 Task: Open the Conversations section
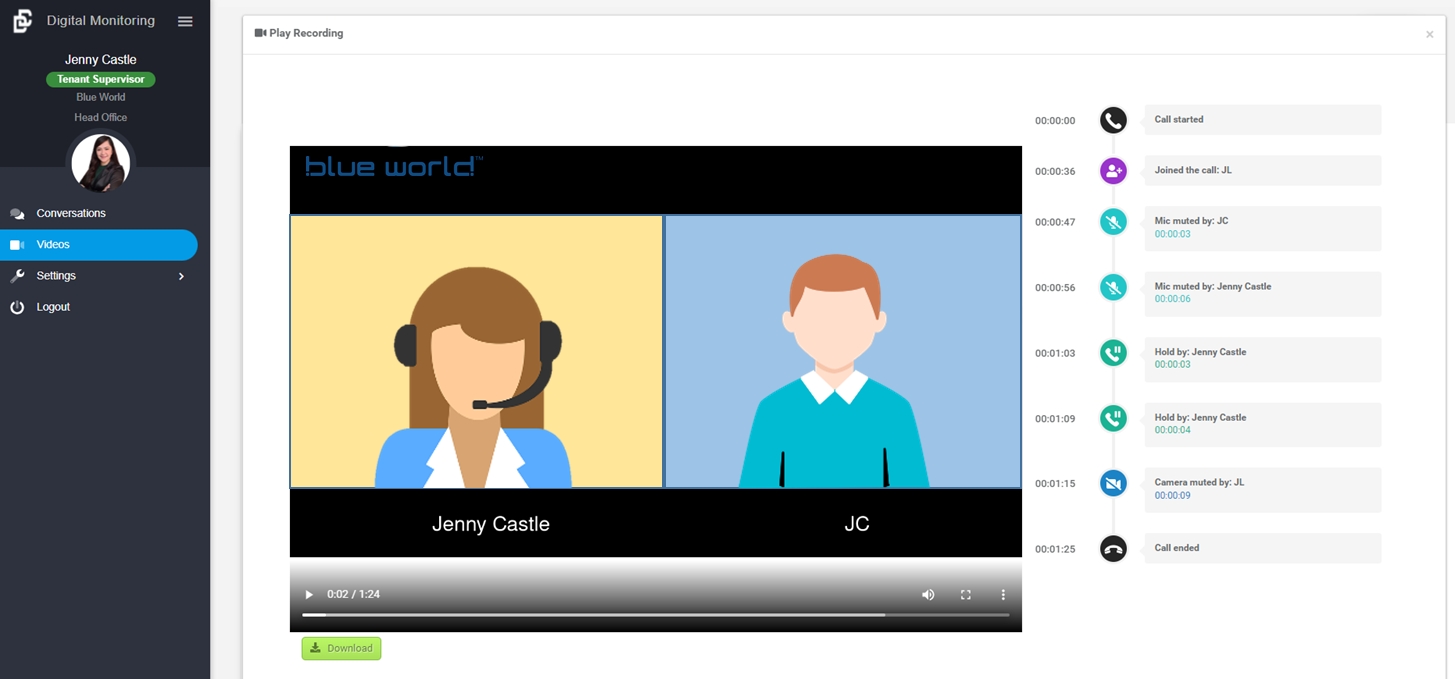pos(71,213)
